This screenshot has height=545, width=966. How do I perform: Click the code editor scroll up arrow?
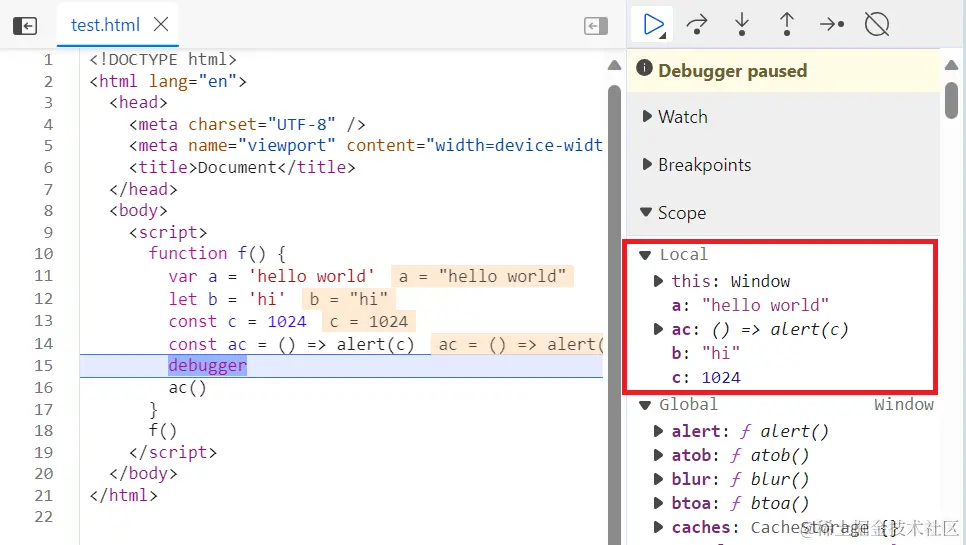tap(614, 65)
